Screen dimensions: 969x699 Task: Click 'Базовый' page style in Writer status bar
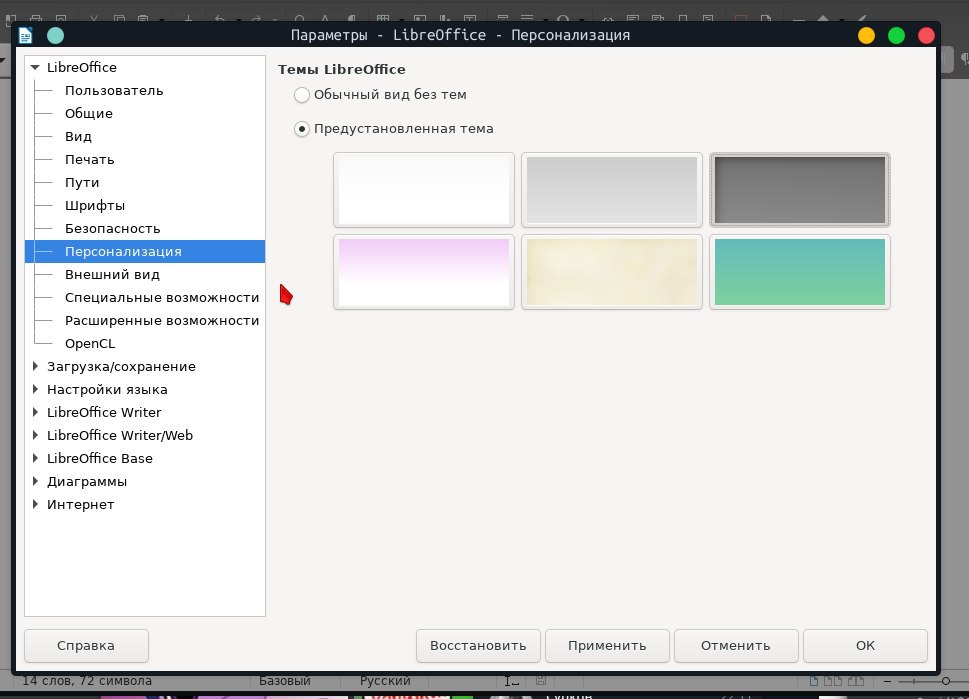tap(285, 681)
